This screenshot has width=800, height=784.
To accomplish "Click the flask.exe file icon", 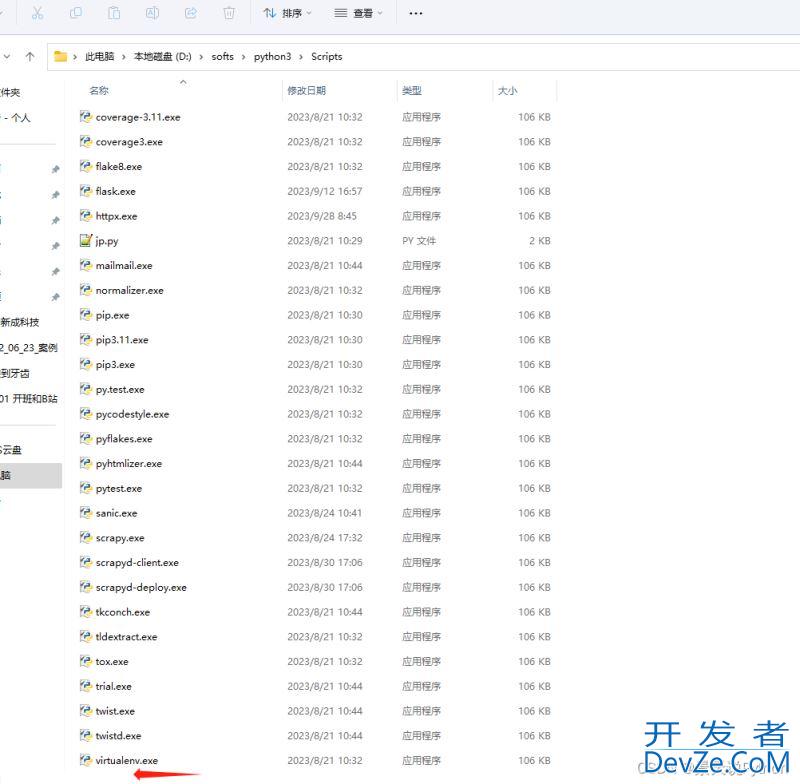I will (86, 191).
